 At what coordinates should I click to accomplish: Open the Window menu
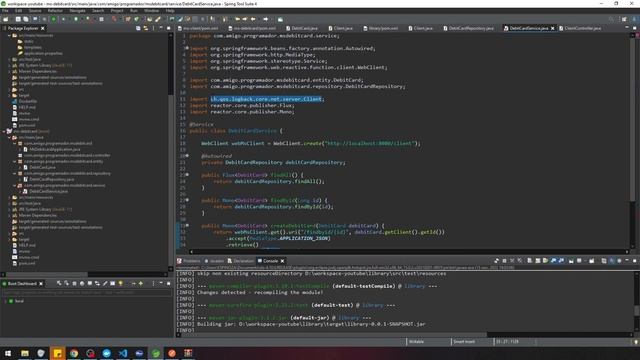[151, 11]
